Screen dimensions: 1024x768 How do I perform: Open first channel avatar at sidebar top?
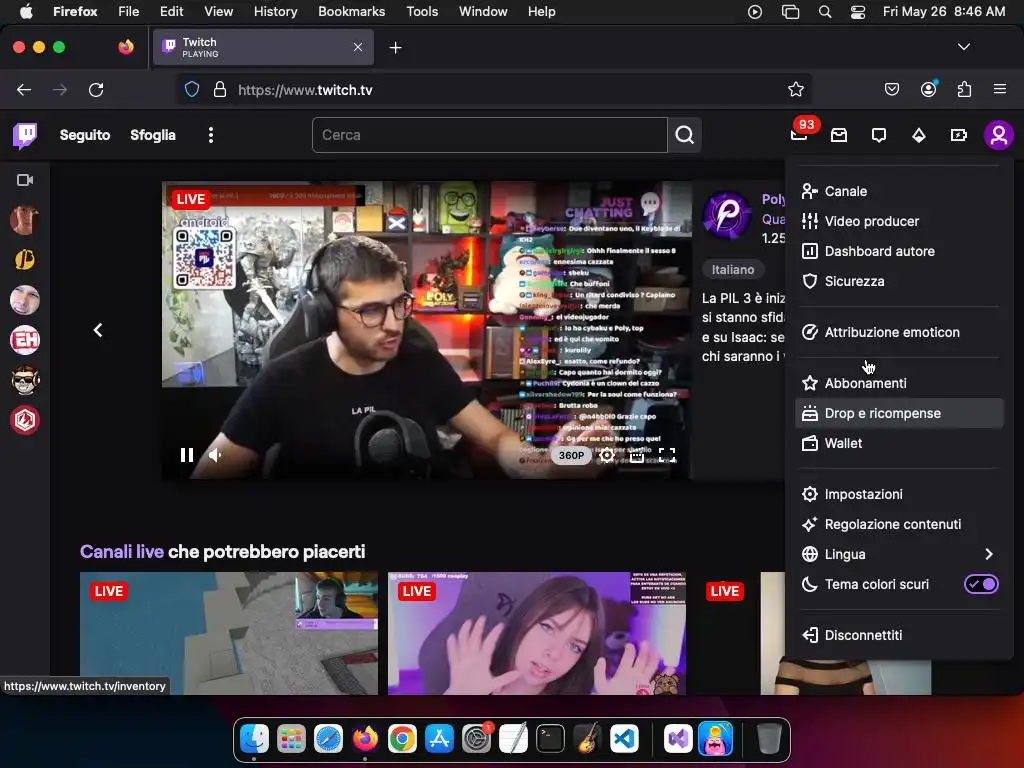point(25,220)
